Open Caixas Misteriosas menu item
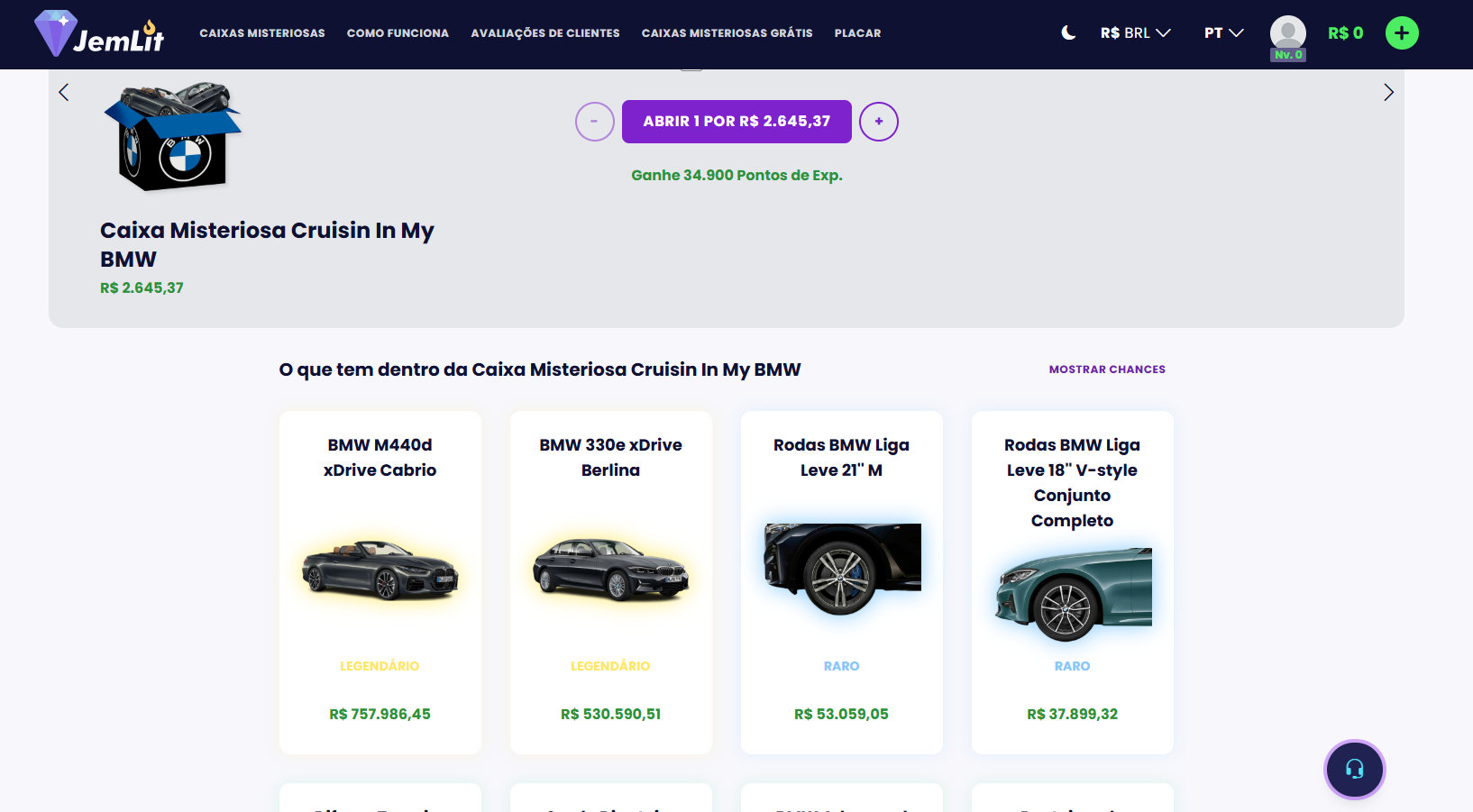This screenshot has width=1473, height=812. (x=262, y=33)
